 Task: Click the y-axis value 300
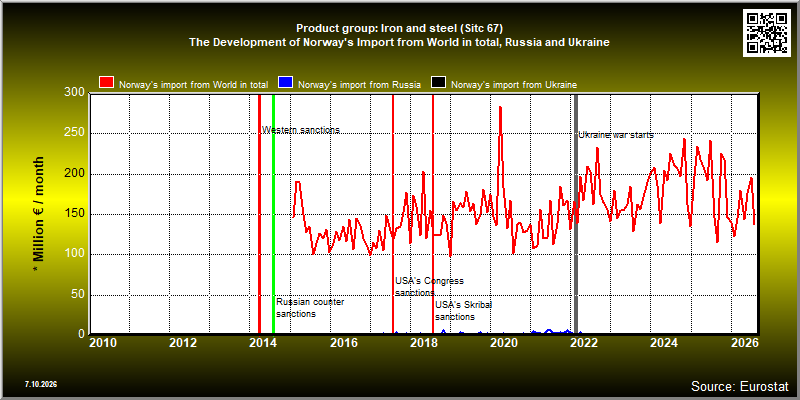coord(74,92)
